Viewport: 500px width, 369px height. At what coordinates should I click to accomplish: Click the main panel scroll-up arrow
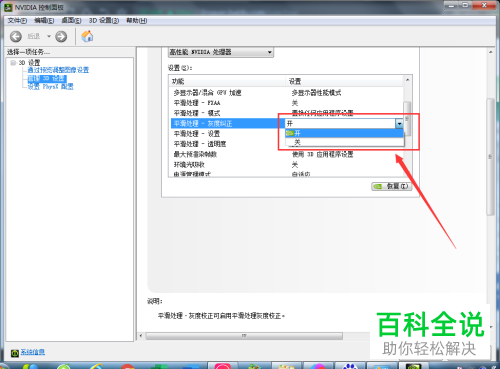pos(490,52)
